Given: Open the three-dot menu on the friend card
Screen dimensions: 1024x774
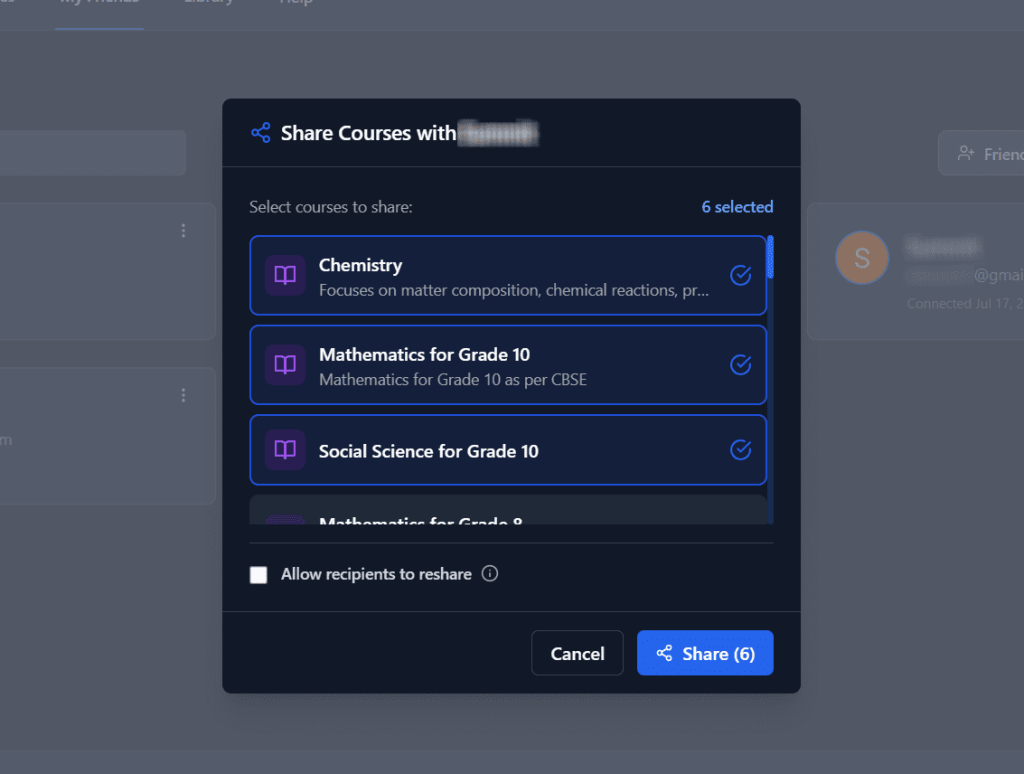Looking at the screenshot, I should 184,230.
